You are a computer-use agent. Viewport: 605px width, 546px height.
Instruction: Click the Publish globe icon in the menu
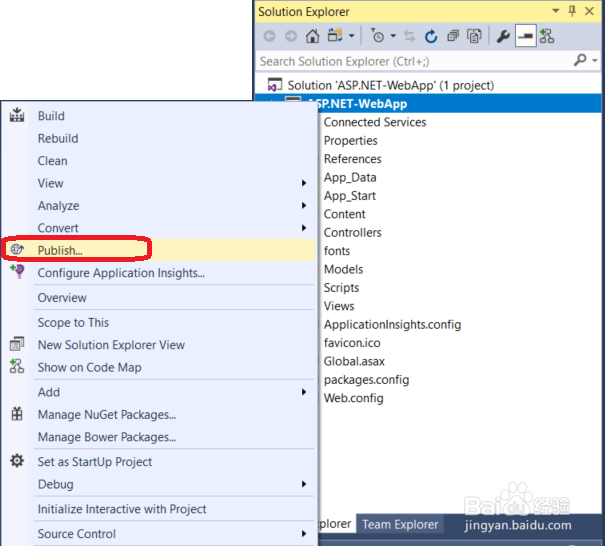17,250
